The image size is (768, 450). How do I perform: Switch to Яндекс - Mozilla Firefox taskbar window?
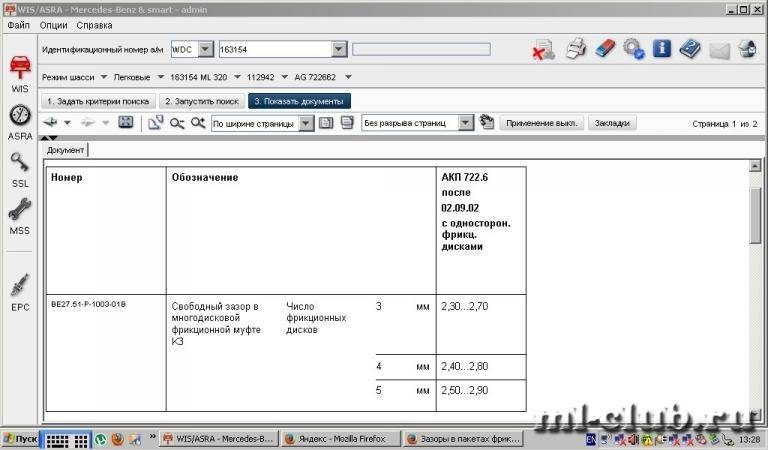pyautogui.click(x=341, y=439)
